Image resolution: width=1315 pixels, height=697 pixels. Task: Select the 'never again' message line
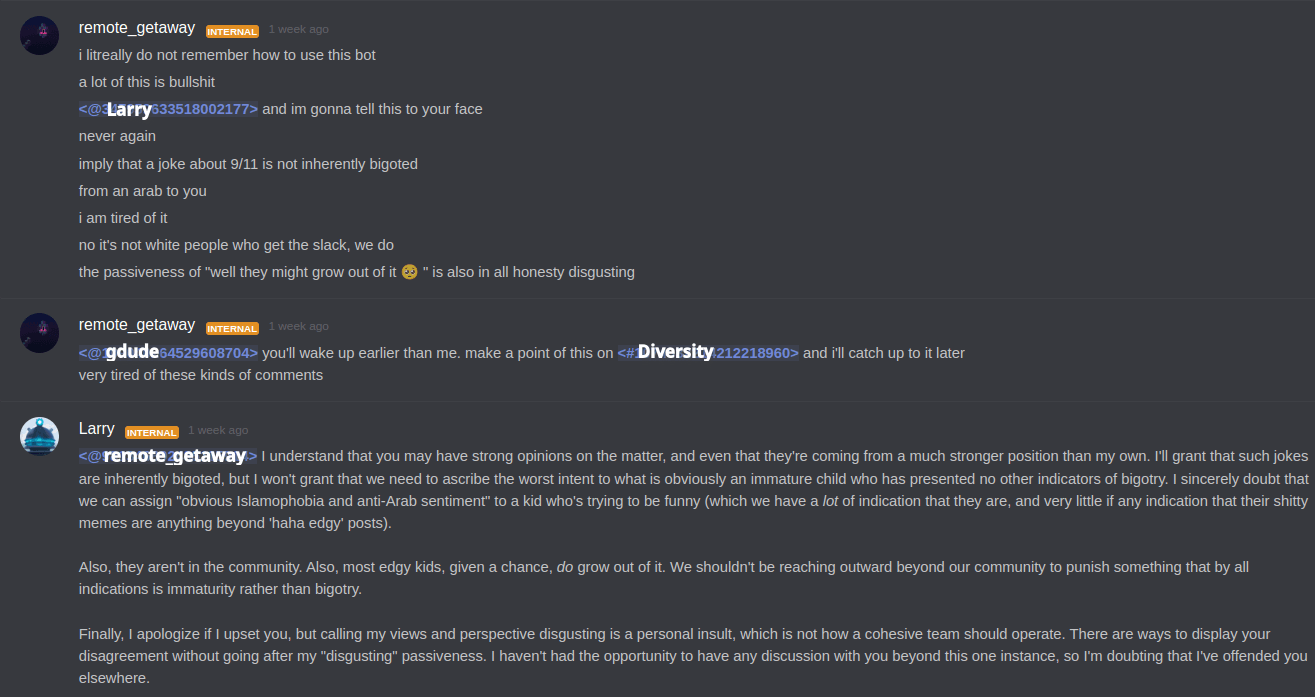pyautogui.click(x=118, y=136)
